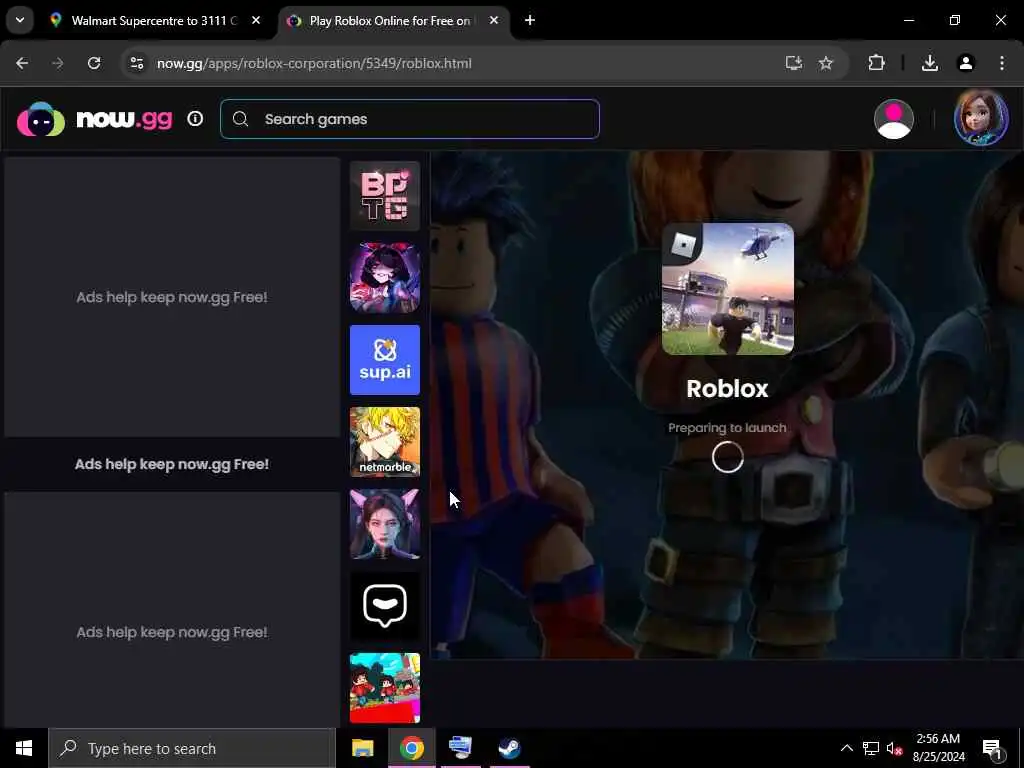Open File Explorer from the taskbar

362,748
